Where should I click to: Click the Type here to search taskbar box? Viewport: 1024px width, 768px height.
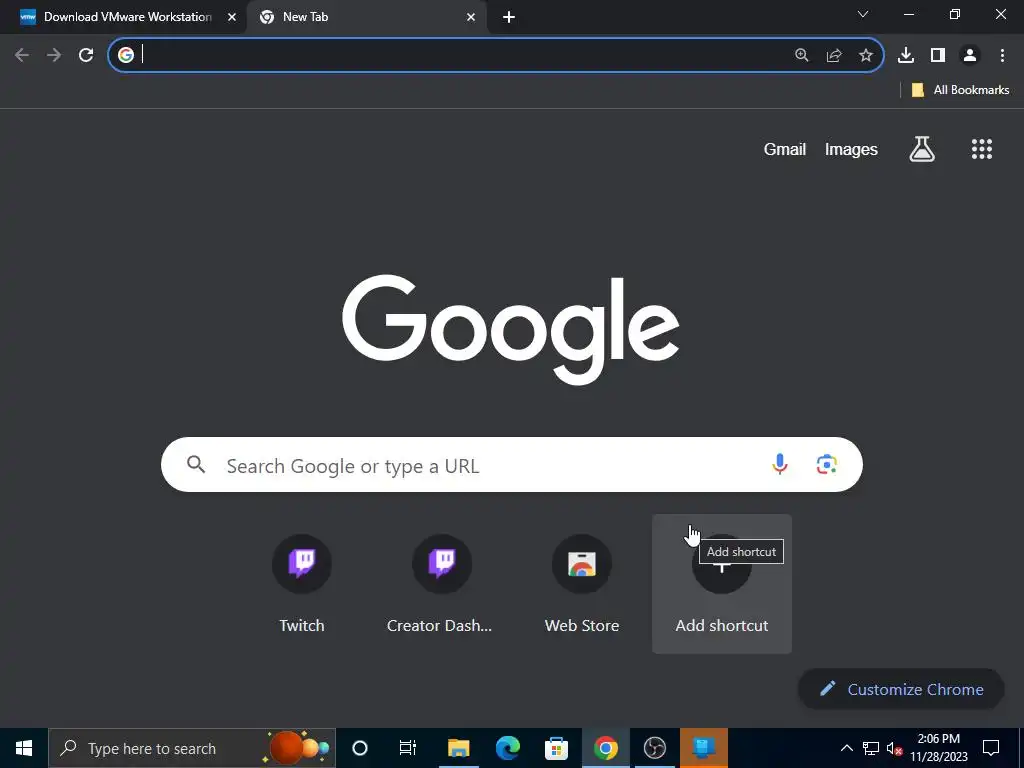pos(192,748)
